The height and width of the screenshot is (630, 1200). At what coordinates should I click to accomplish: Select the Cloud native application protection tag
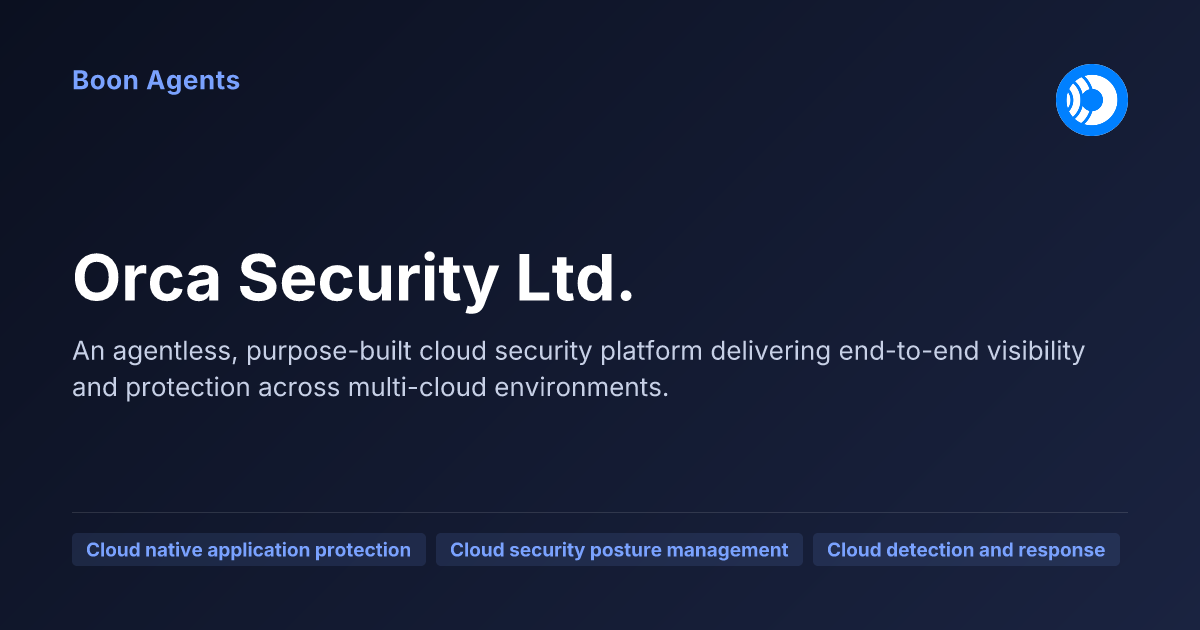click(x=249, y=550)
